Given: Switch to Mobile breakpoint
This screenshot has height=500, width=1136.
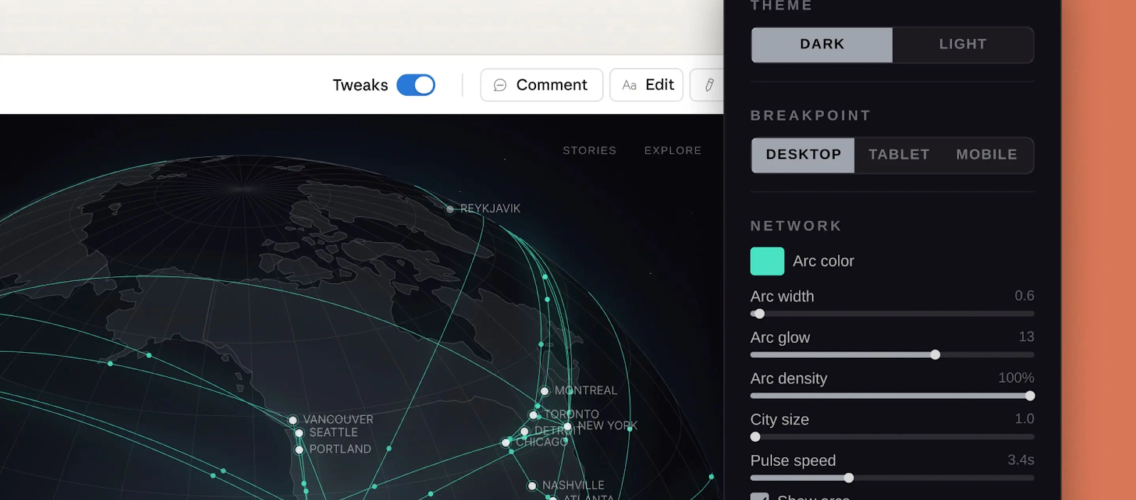Looking at the screenshot, I should click(x=986, y=155).
